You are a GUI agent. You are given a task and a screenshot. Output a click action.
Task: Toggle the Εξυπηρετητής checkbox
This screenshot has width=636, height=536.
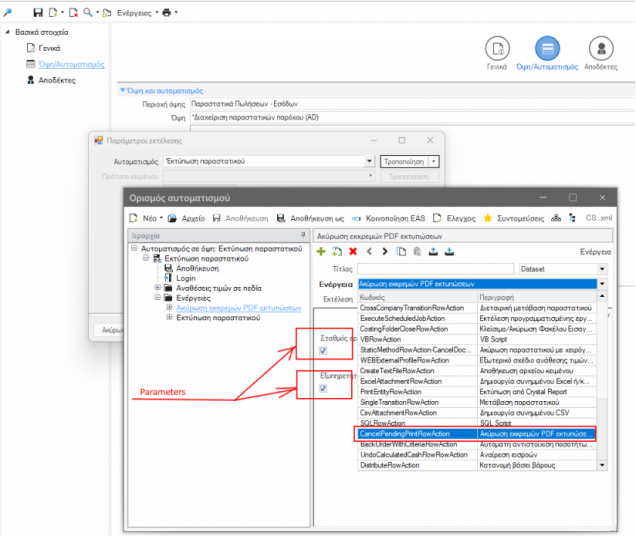(x=323, y=388)
